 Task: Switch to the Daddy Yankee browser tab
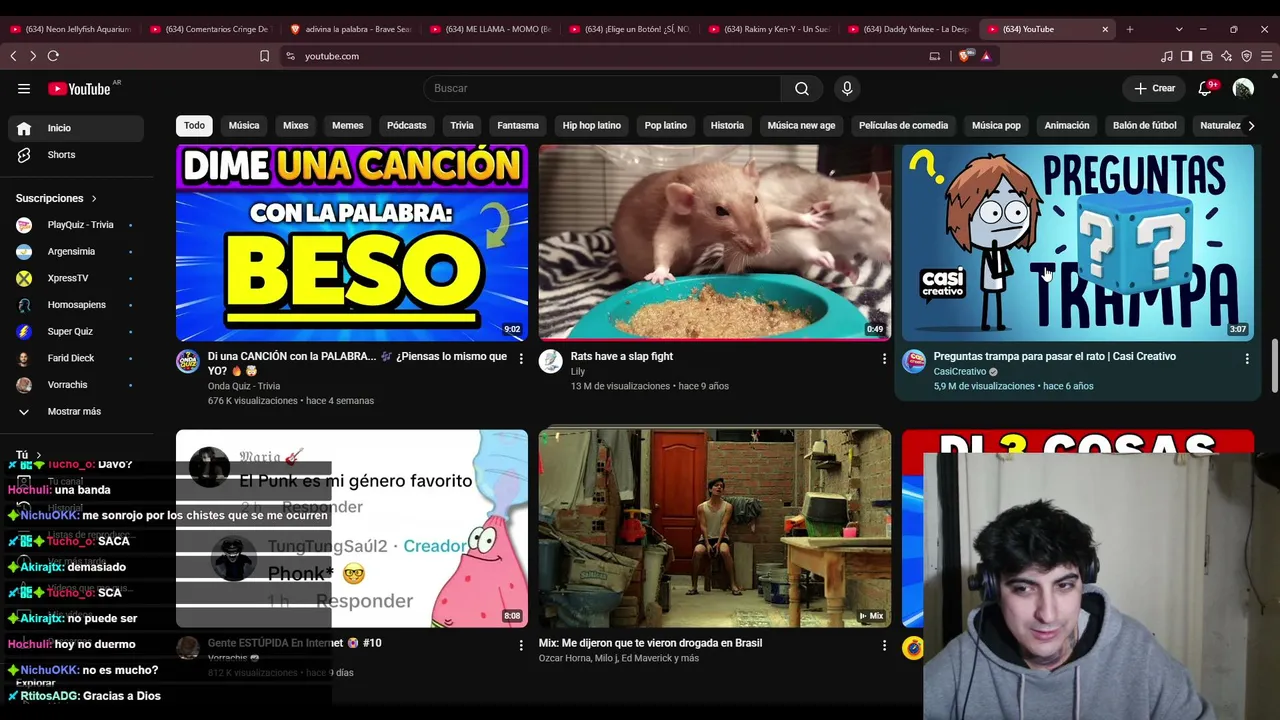click(x=909, y=29)
